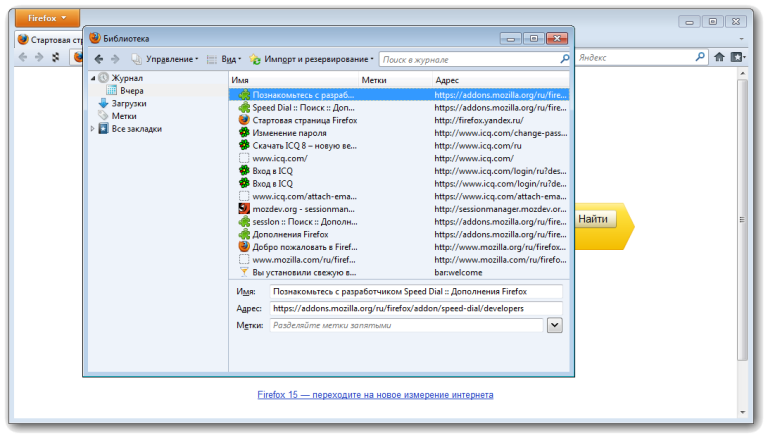The width and height of the screenshot is (768, 438).
Task: Minimize the Библиотека window
Action: pyautogui.click(x=511, y=38)
